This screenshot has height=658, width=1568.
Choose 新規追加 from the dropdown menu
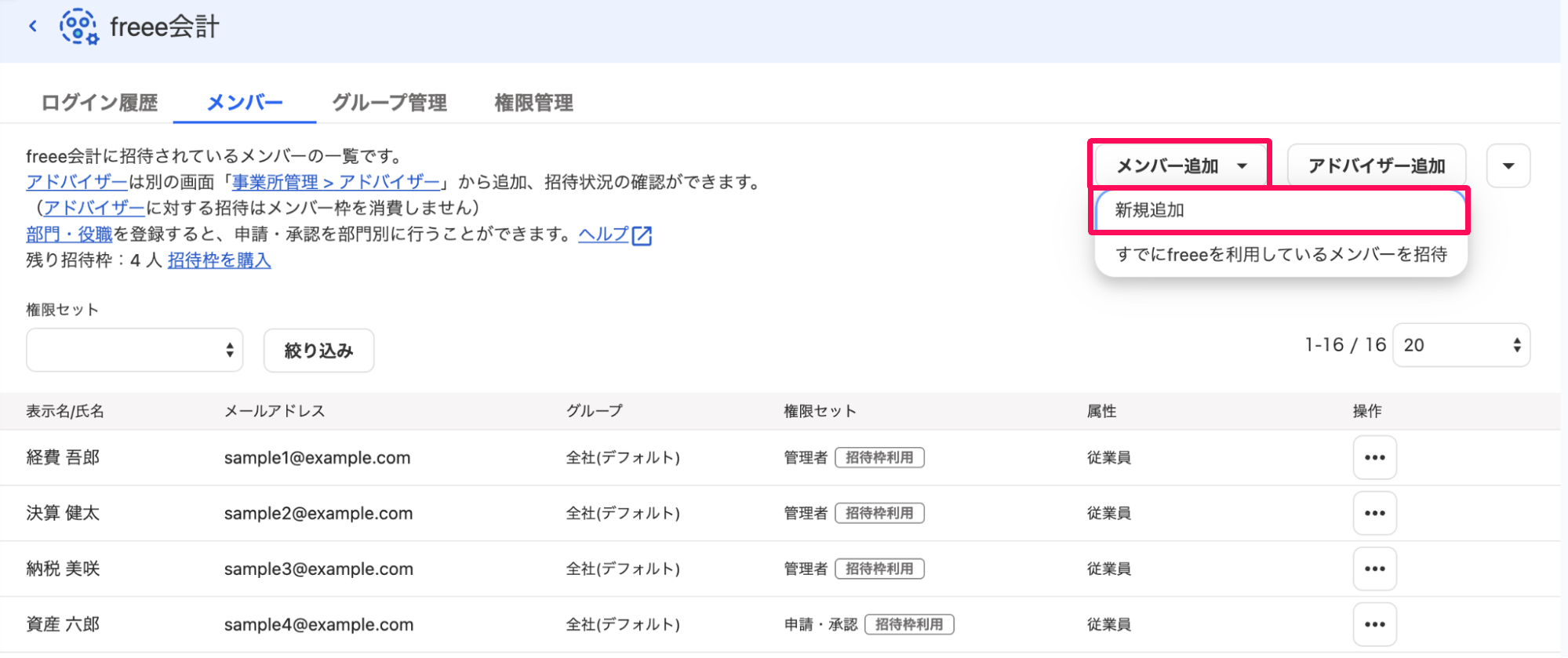(1281, 210)
